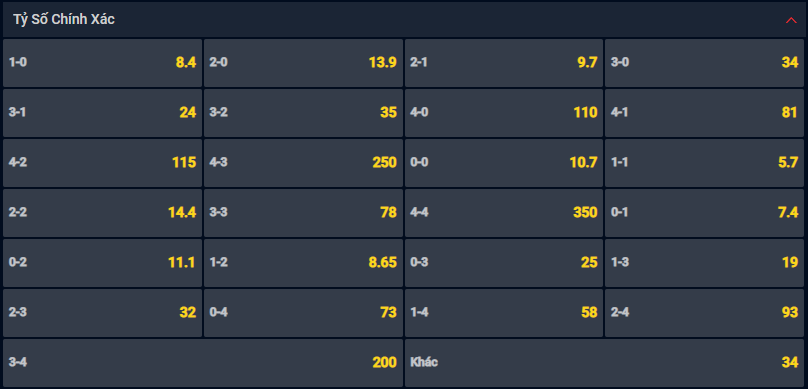The width and height of the screenshot is (808, 389).
Task: Pick the Khác option at 34
Action: (x=604, y=363)
